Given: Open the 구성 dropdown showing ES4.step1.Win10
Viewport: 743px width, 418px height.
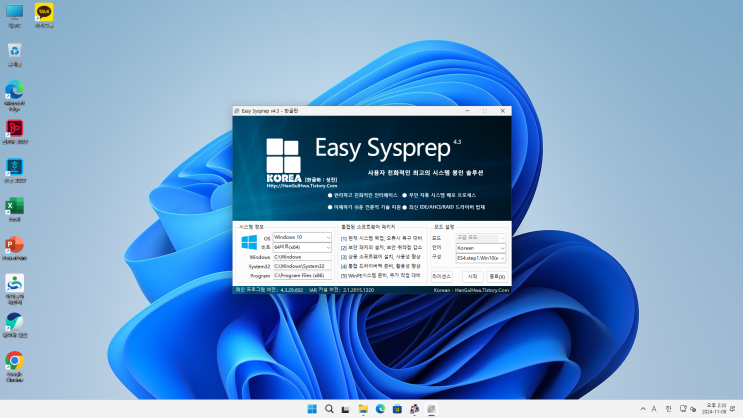Looking at the screenshot, I should coord(480,258).
